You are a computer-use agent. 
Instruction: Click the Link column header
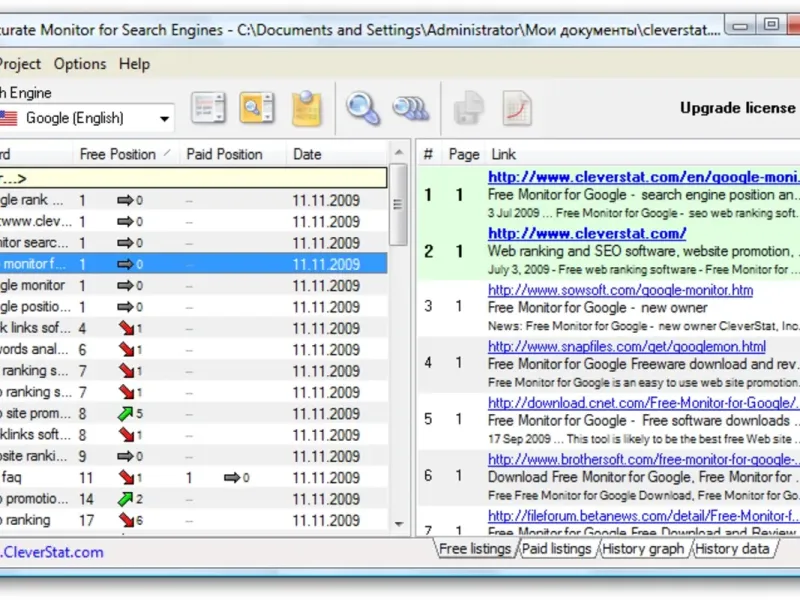pyautogui.click(x=504, y=154)
